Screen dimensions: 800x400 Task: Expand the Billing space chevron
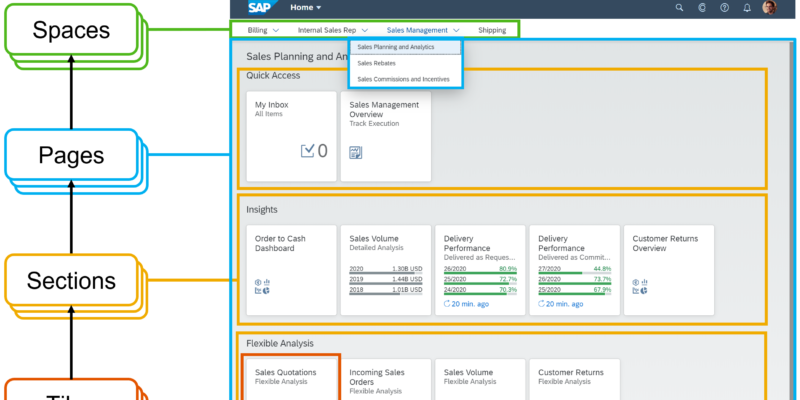pos(276,30)
